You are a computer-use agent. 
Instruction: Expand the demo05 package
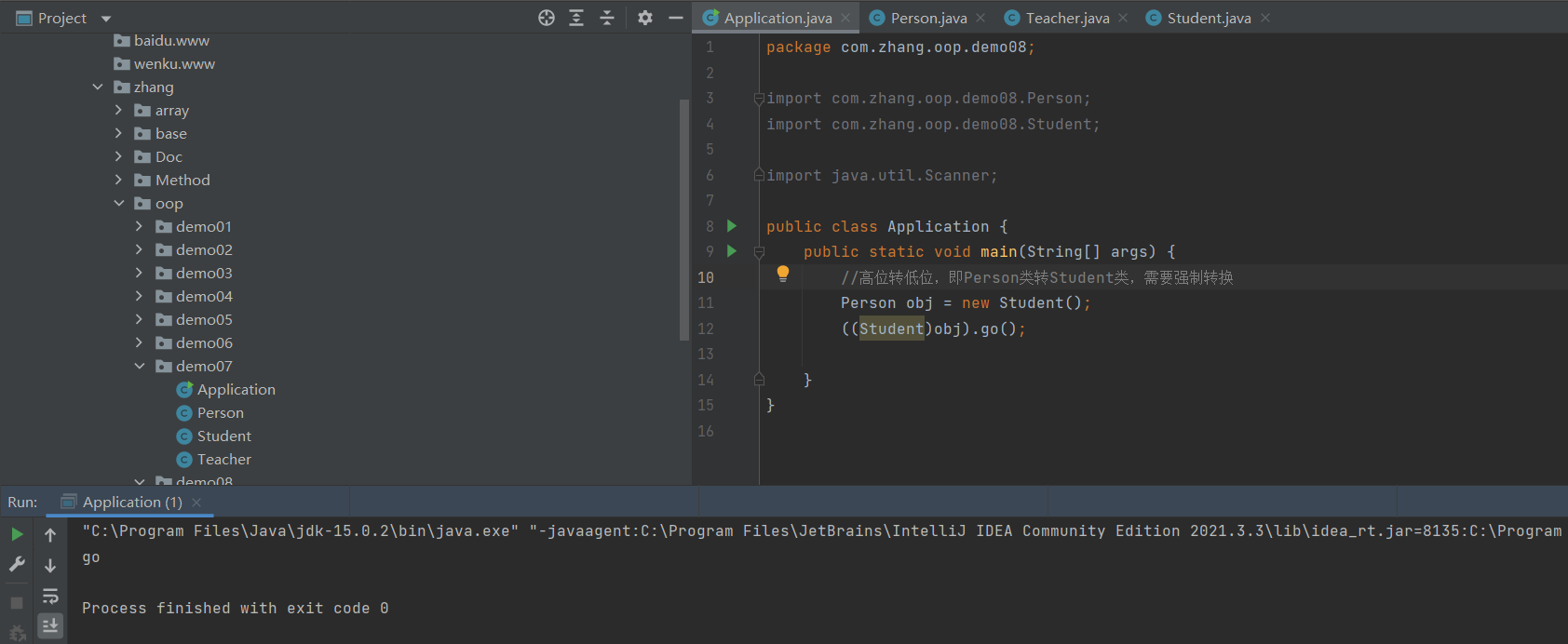139,319
